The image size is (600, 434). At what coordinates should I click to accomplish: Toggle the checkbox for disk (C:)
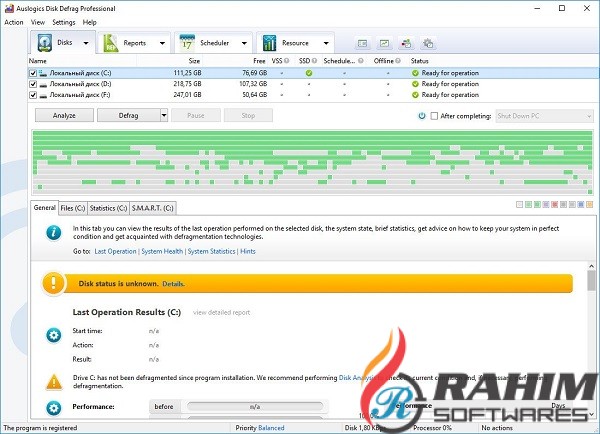coord(33,73)
